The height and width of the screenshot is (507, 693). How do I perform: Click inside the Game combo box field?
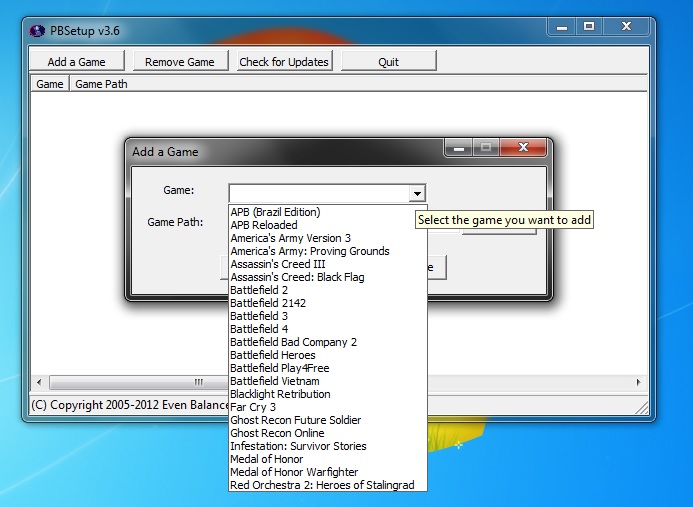(319, 193)
